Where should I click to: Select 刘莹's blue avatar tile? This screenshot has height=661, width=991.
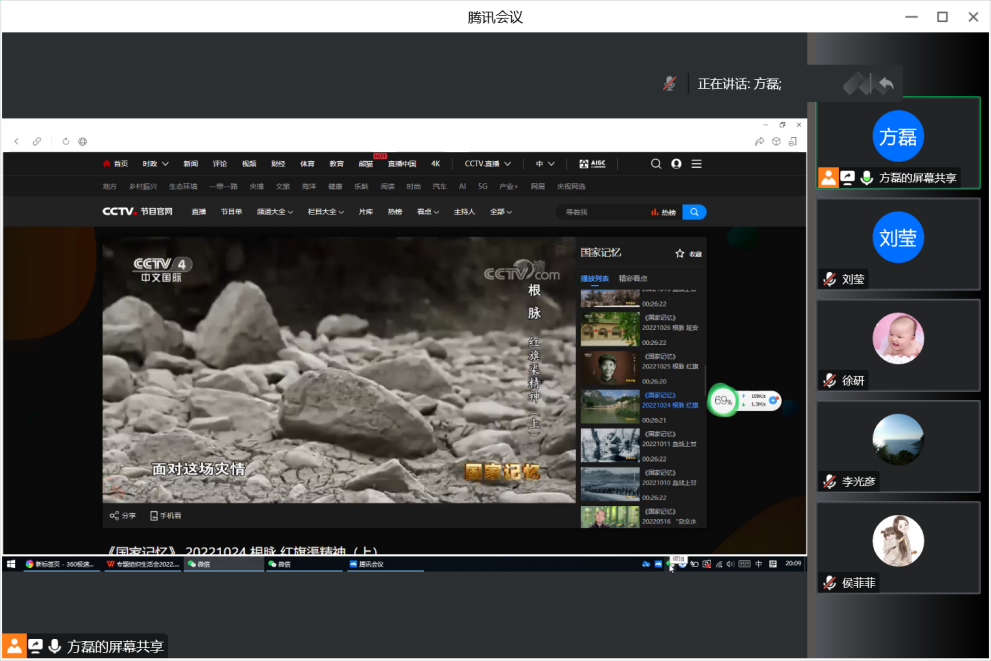click(x=898, y=237)
